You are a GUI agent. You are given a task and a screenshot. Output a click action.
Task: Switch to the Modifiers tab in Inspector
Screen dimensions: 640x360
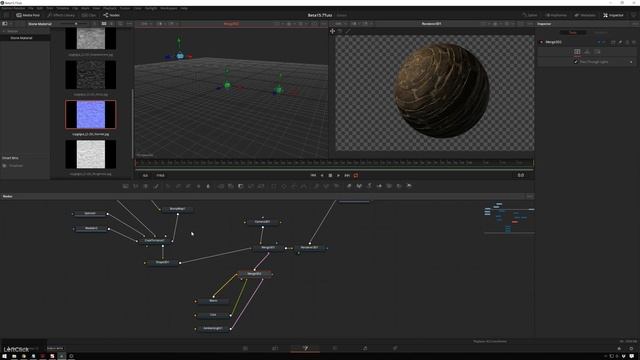pyautogui.click(x=600, y=32)
